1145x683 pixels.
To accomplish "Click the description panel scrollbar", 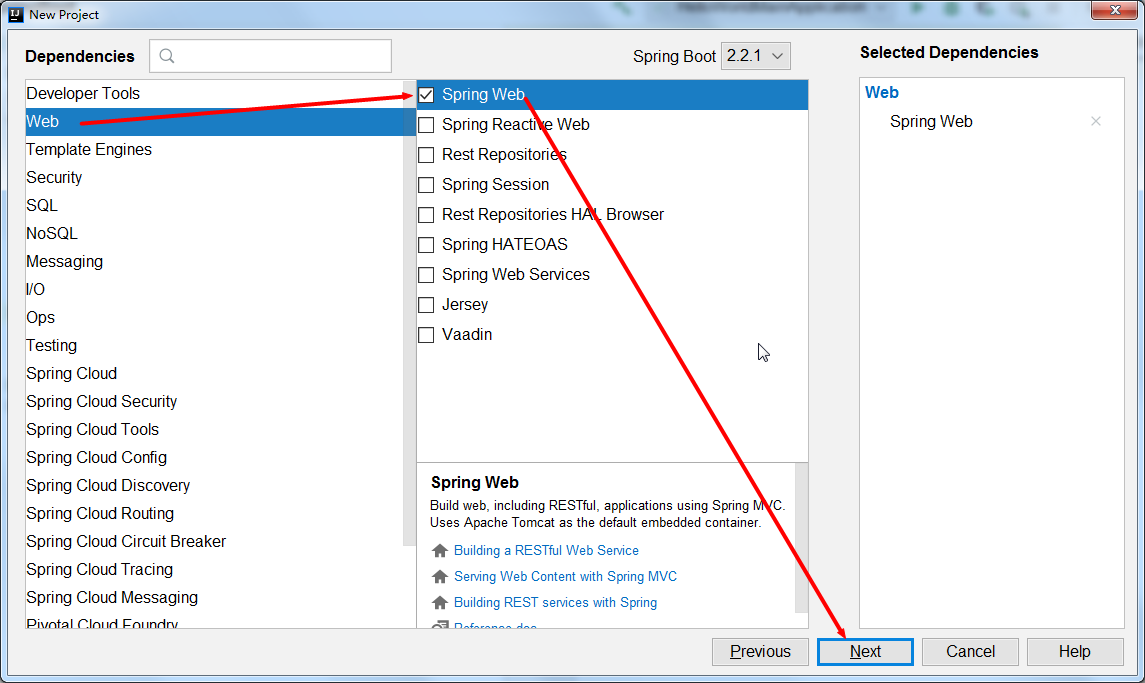I will click(x=802, y=538).
